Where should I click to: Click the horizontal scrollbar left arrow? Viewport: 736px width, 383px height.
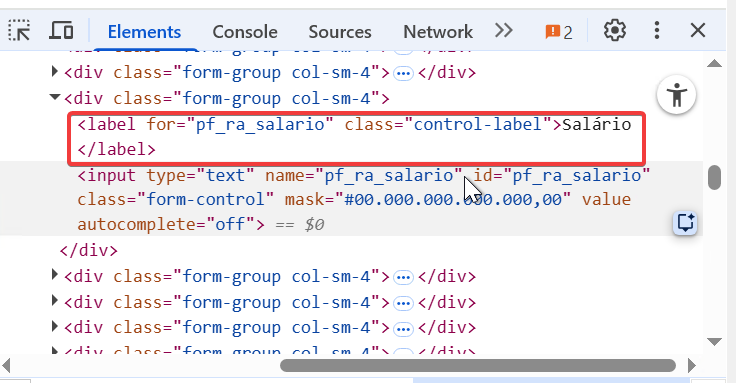tap(6, 365)
